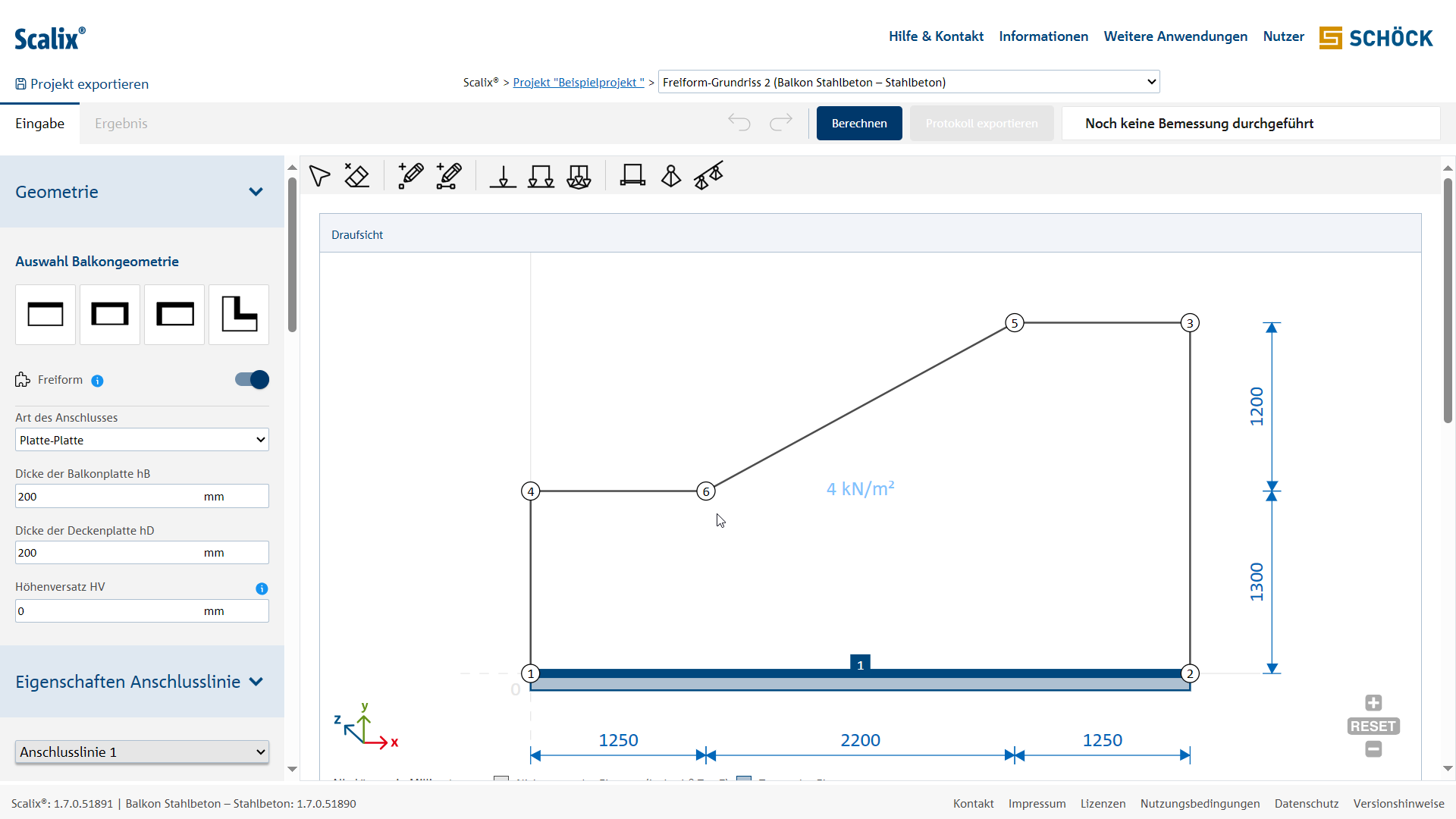1456x819 pixels.
Task: Click the redo arrow
Action: click(780, 122)
